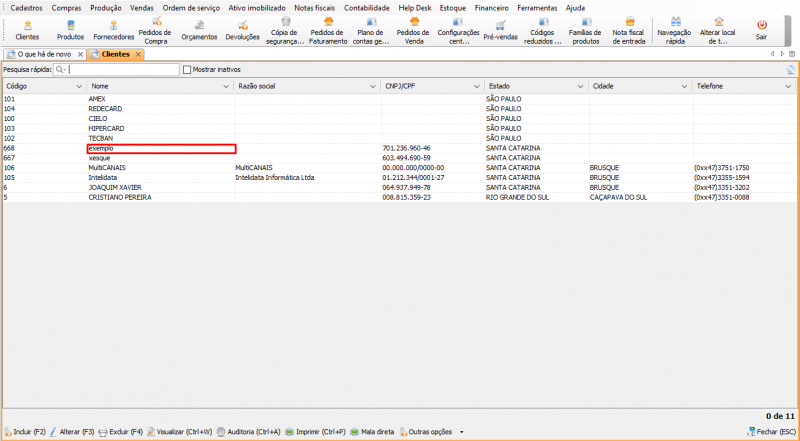The image size is (800, 441).
Task: Open Pedidos de Faturamento toolbar icon
Action: 328,30
